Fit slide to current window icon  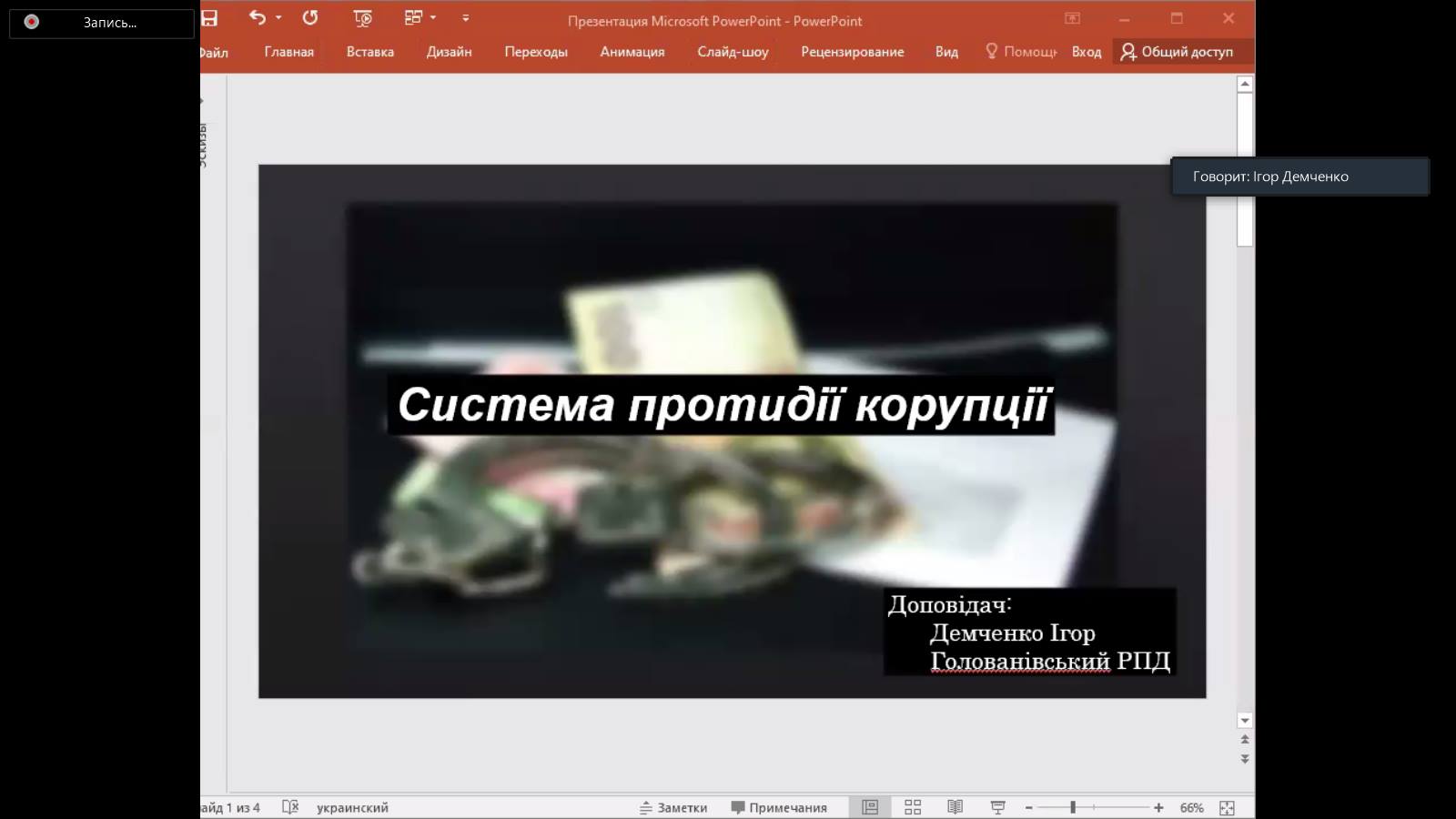pos(1227,807)
